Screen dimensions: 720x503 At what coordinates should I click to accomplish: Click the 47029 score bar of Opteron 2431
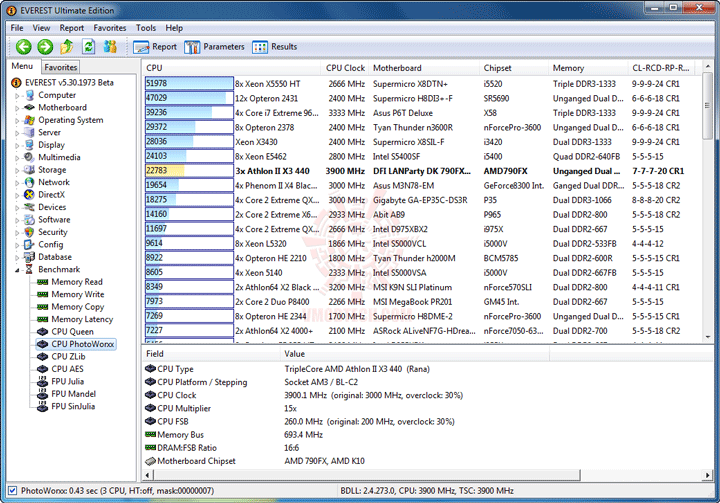[x=189, y=98]
